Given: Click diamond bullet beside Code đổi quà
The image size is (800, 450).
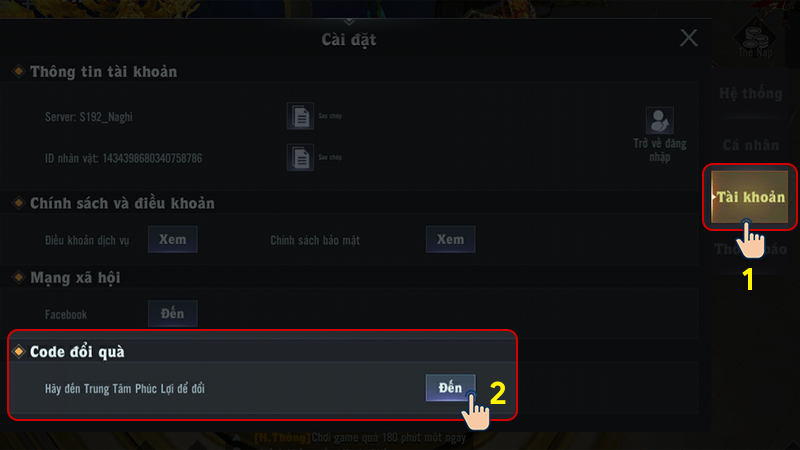Looking at the screenshot, I should [x=19, y=351].
